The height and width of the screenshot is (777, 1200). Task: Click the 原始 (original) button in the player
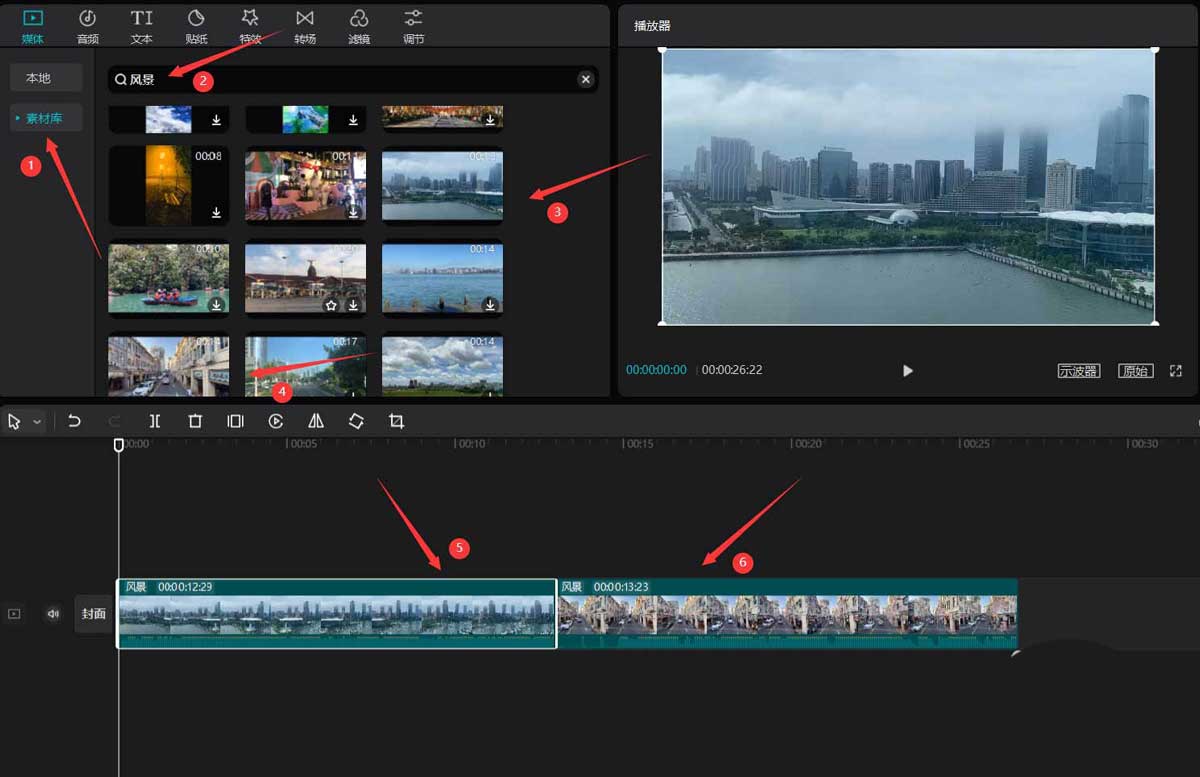1135,370
